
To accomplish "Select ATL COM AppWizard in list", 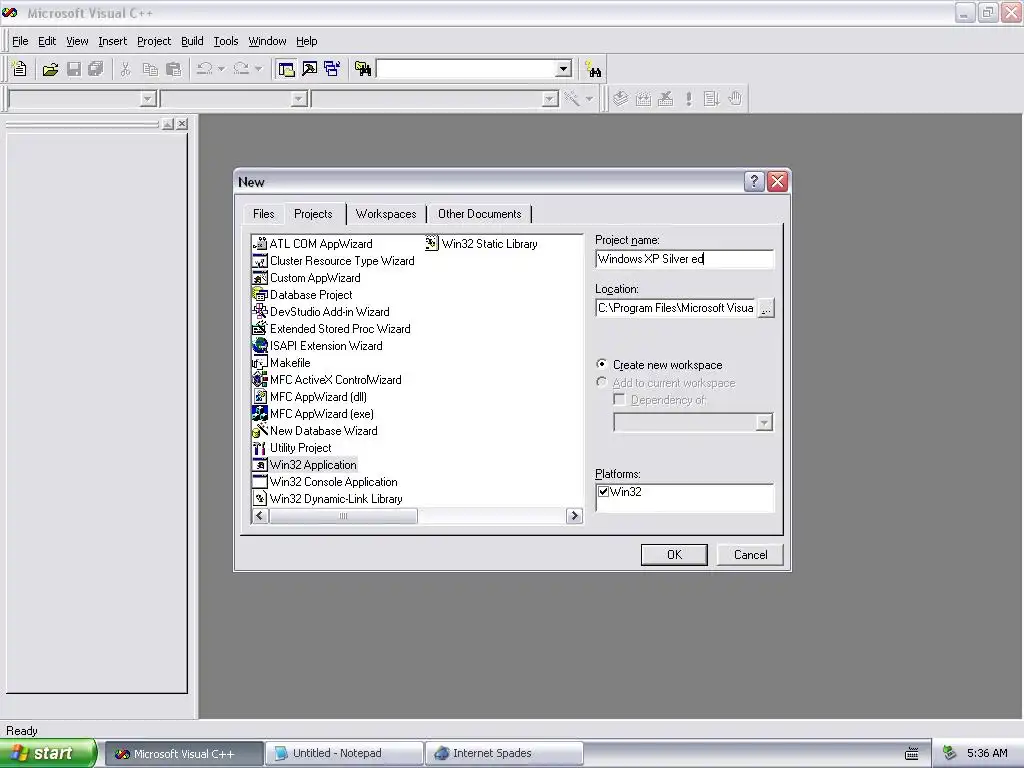I will (x=312, y=244).
